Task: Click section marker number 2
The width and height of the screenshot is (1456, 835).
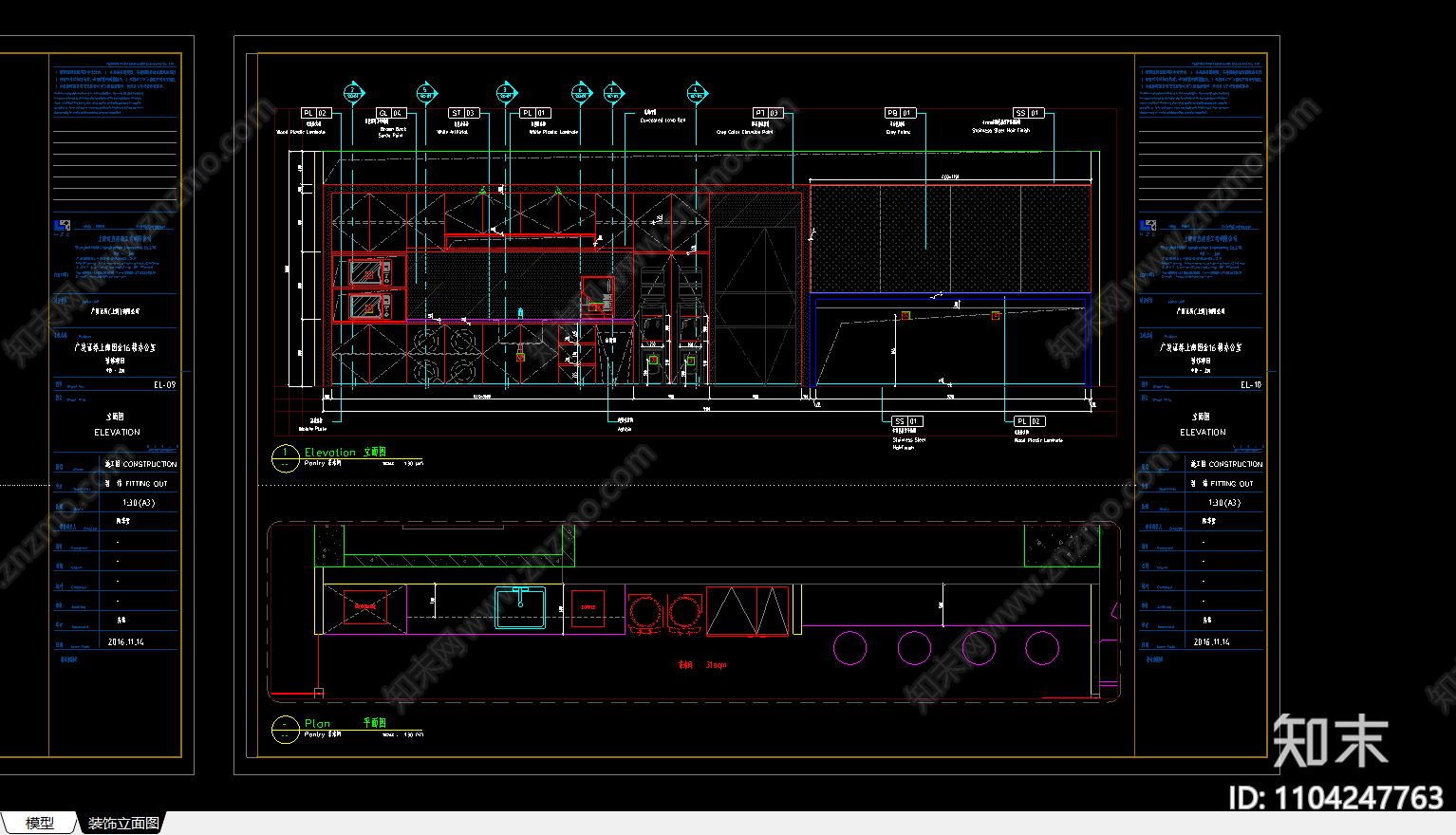Action: [353, 93]
